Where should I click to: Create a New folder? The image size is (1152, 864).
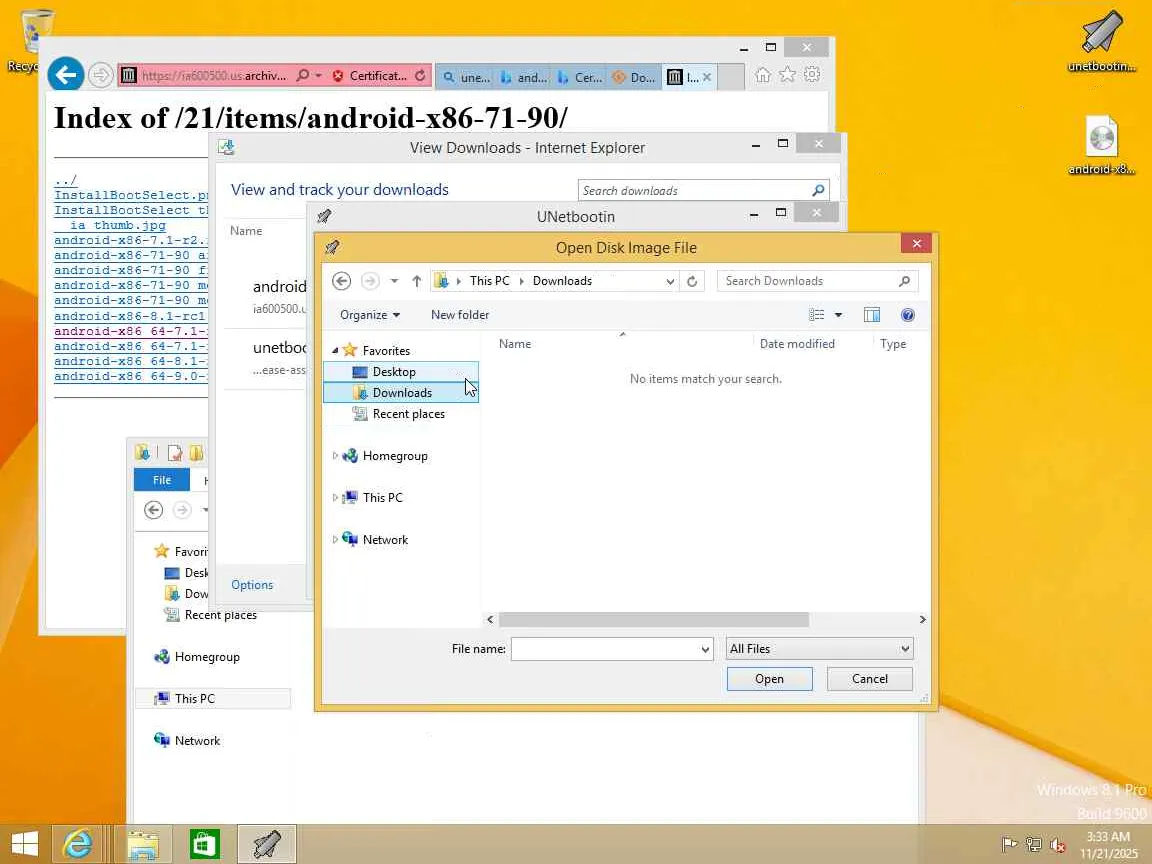tap(460, 314)
